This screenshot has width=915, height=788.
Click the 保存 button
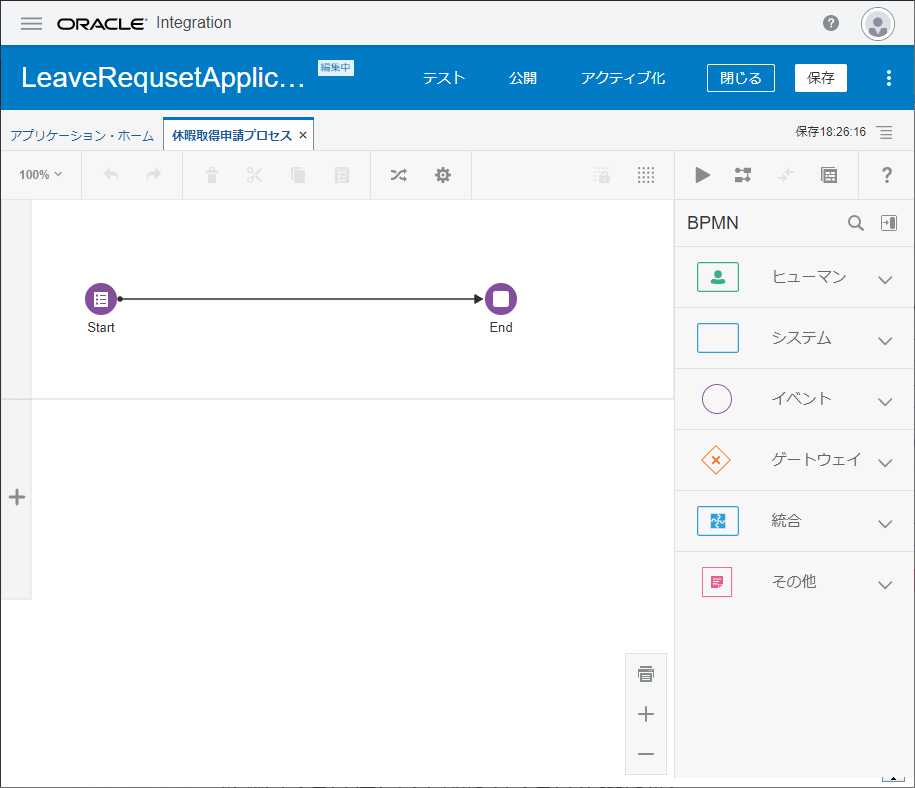click(x=820, y=78)
